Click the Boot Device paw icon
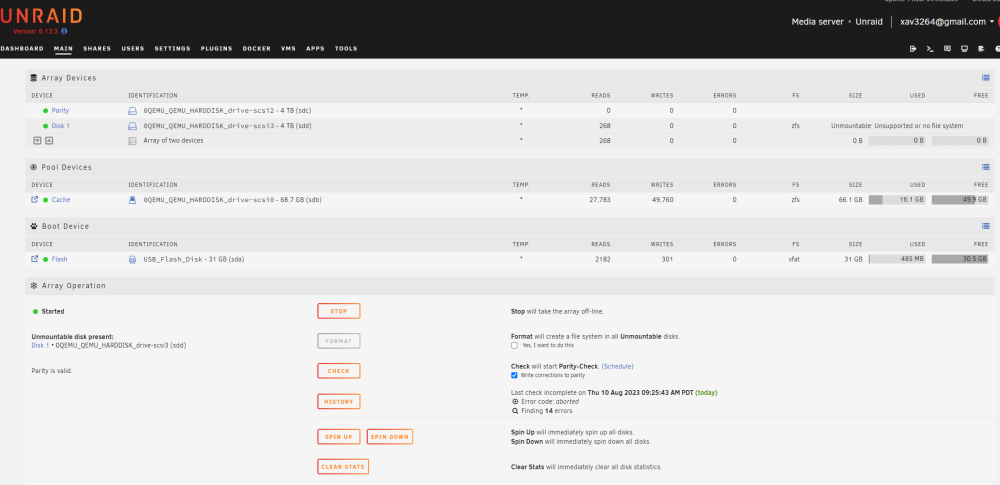Viewport: 1000px width, 485px height. coord(34,226)
